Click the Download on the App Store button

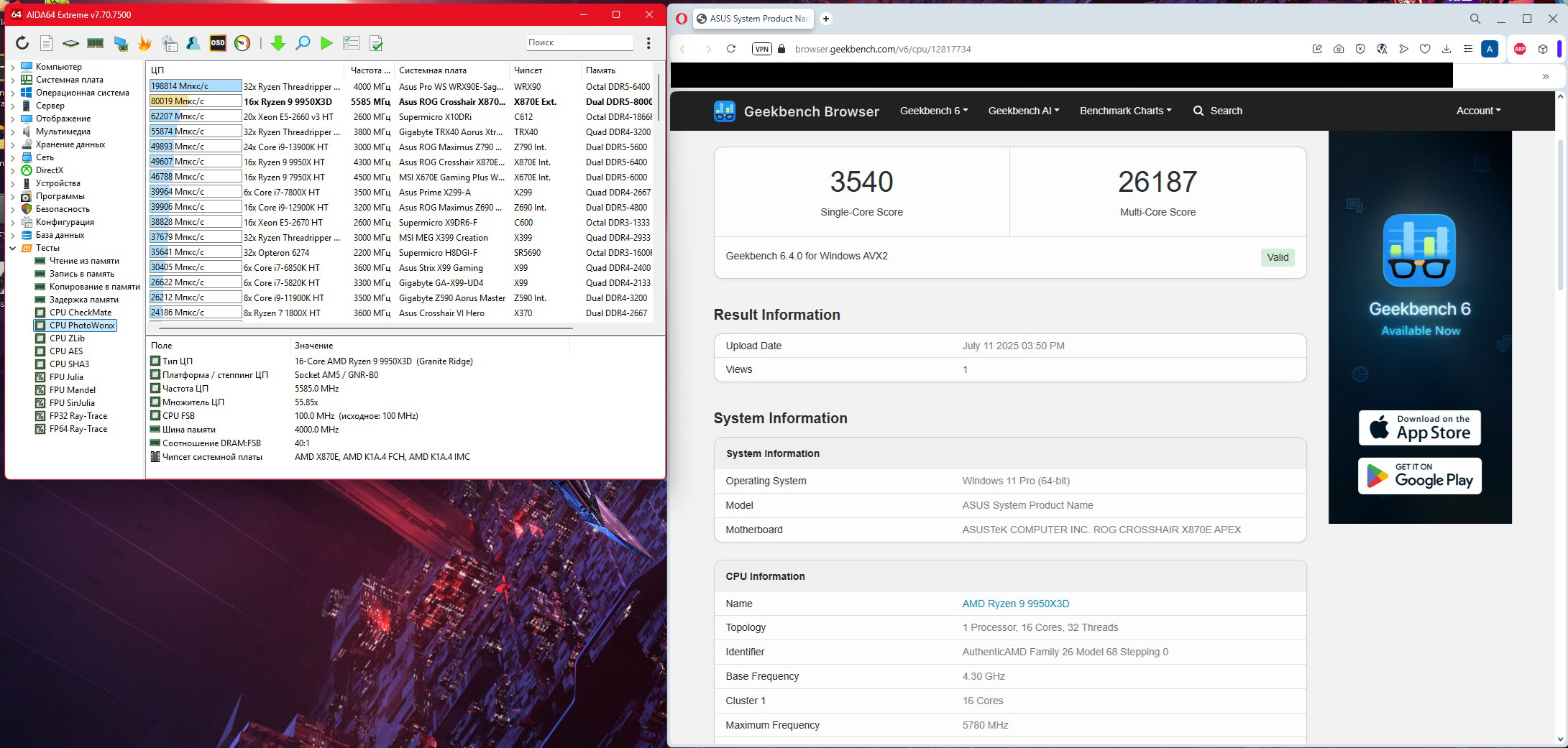click(1420, 428)
